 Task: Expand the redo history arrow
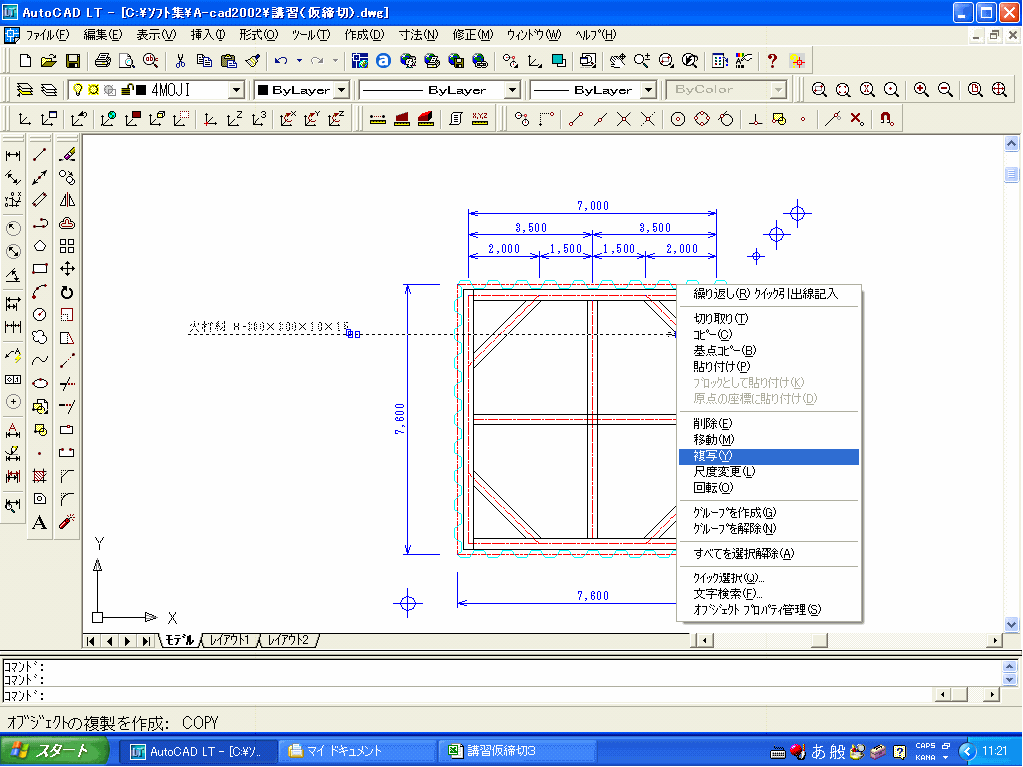[x=335, y=61]
